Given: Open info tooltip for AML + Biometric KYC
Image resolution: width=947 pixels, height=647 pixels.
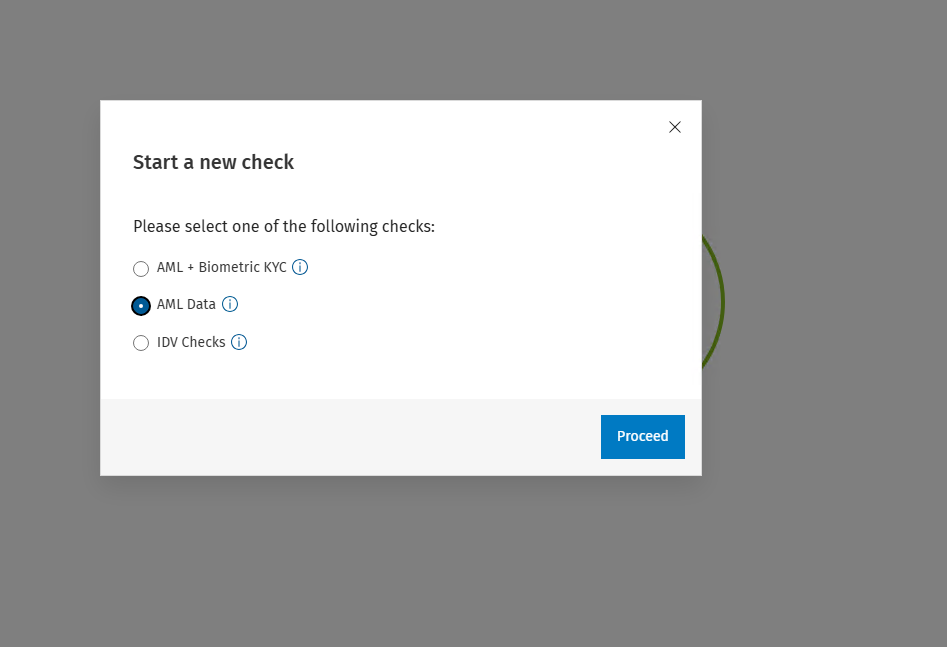Looking at the screenshot, I should click(300, 267).
